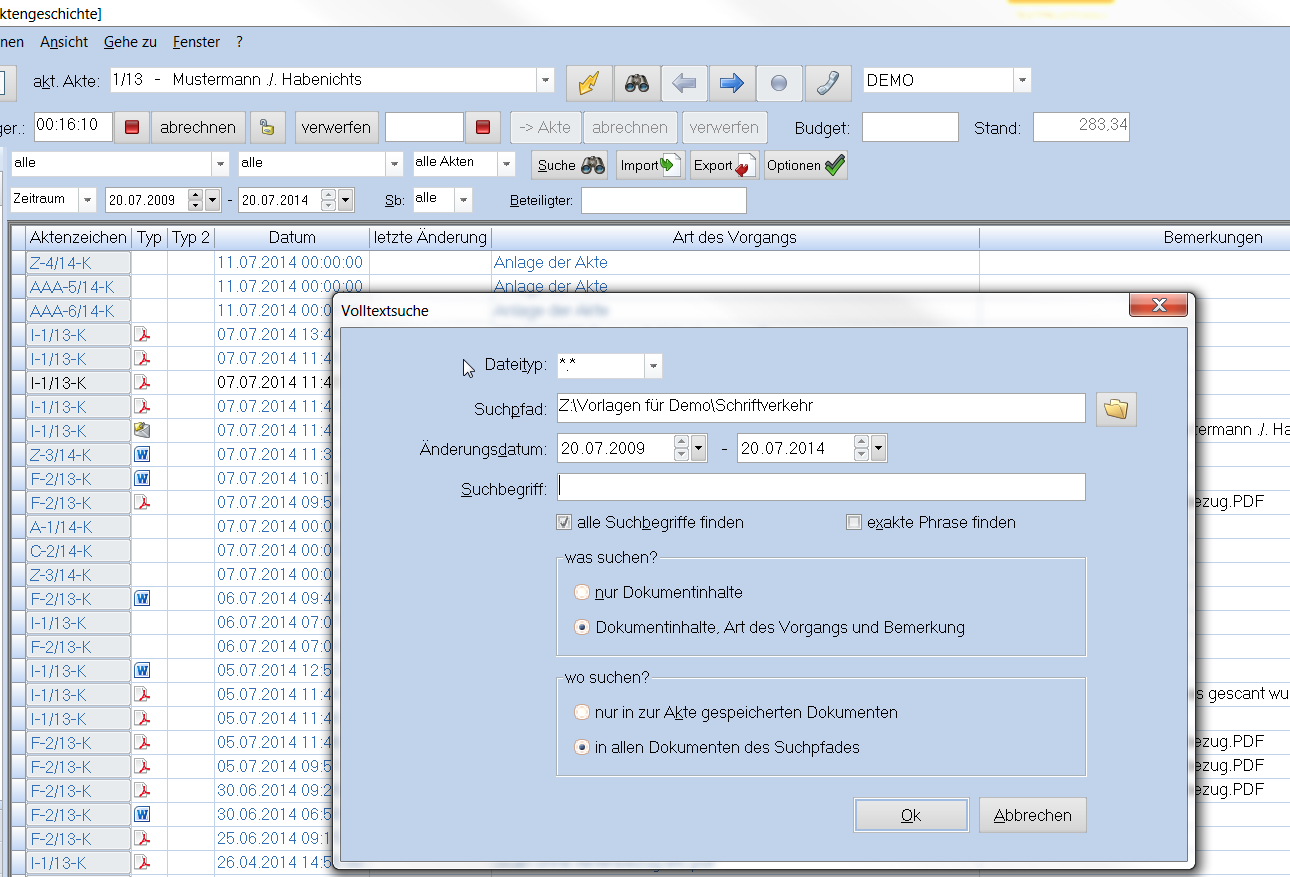Viewport: 1290px width, 877px height.
Task: Click the Word icon in row Z-3/14-K 07.07.2014
Action: tap(142, 454)
